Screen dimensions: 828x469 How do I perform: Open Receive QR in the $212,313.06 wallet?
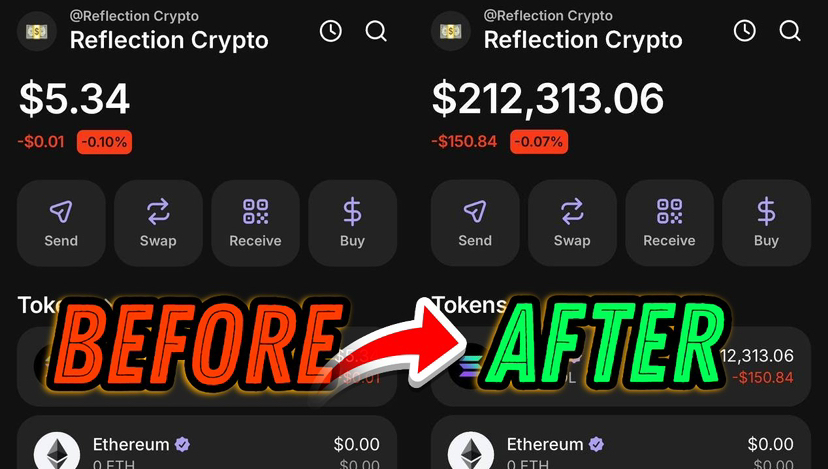[x=670, y=223]
